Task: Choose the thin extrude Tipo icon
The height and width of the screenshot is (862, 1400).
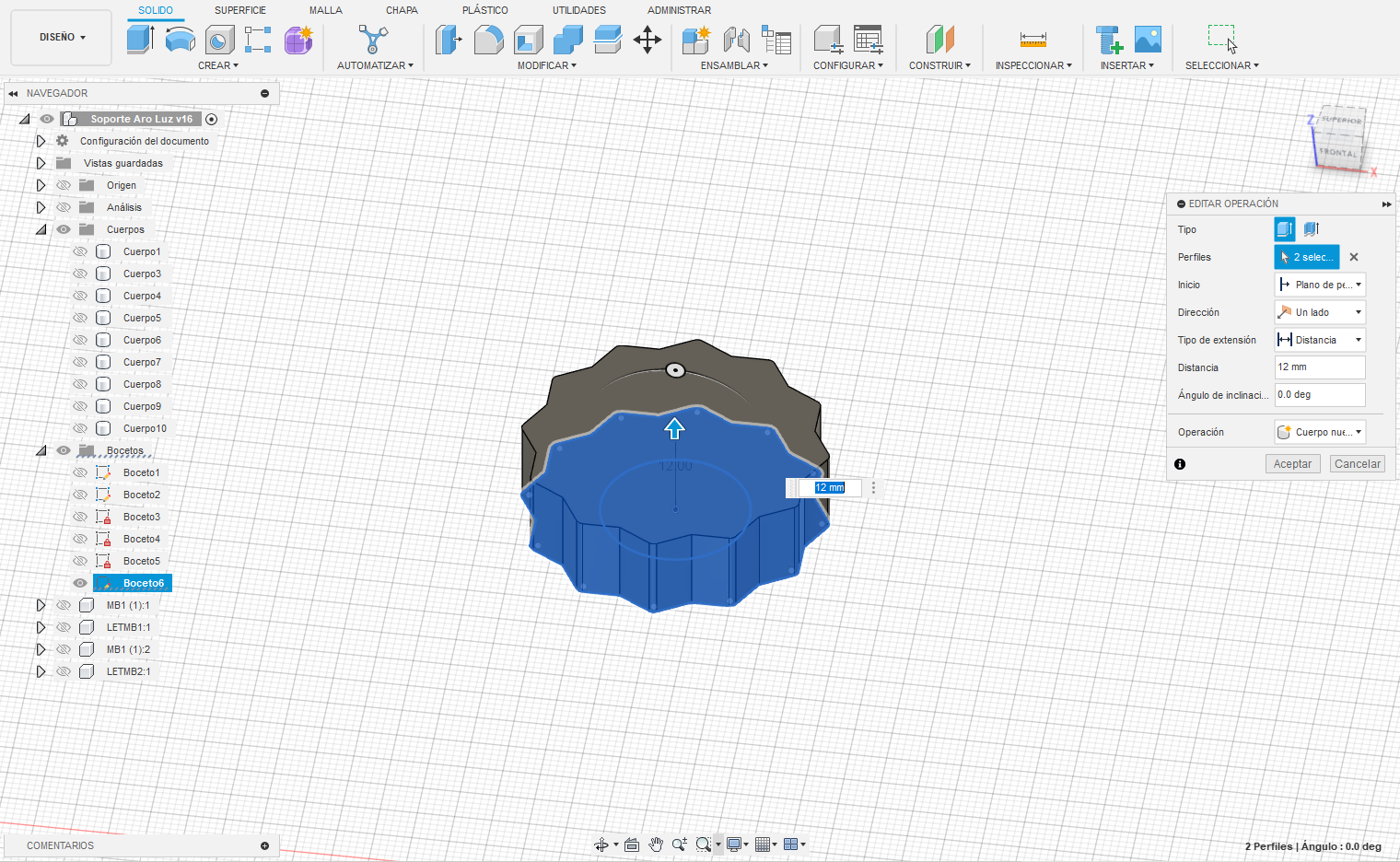Action: 1312,229
